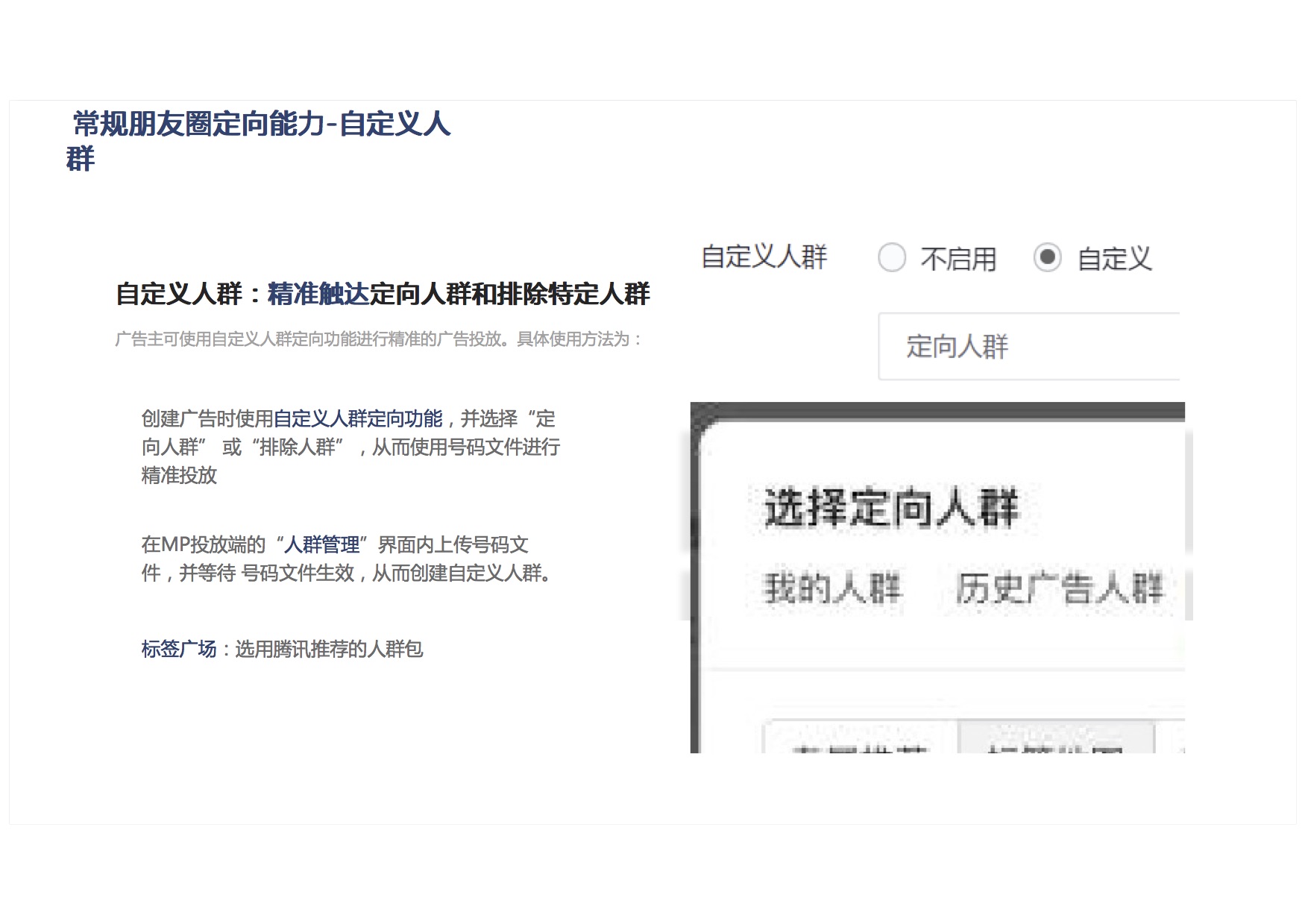Click the blue 自定义人群定向功能 text
This screenshot has width=1308, height=924.
(x=358, y=419)
